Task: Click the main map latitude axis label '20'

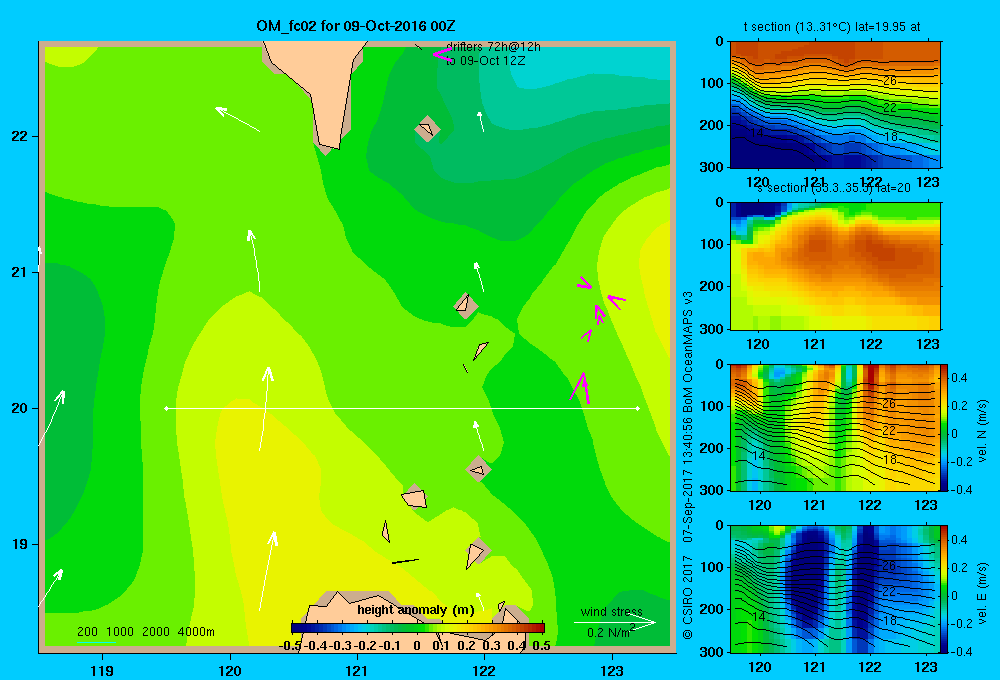Action: tap(20, 408)
